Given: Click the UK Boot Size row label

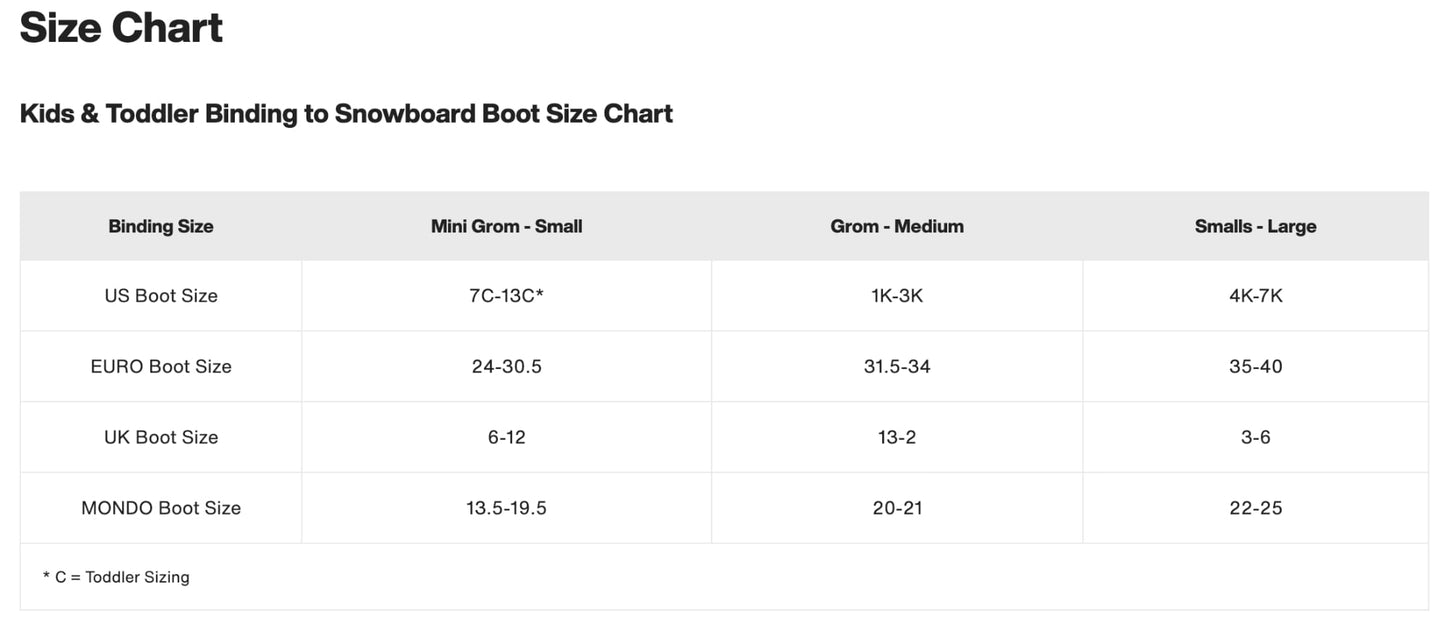Looking at the screenshot, I should [x=161, y=437].
